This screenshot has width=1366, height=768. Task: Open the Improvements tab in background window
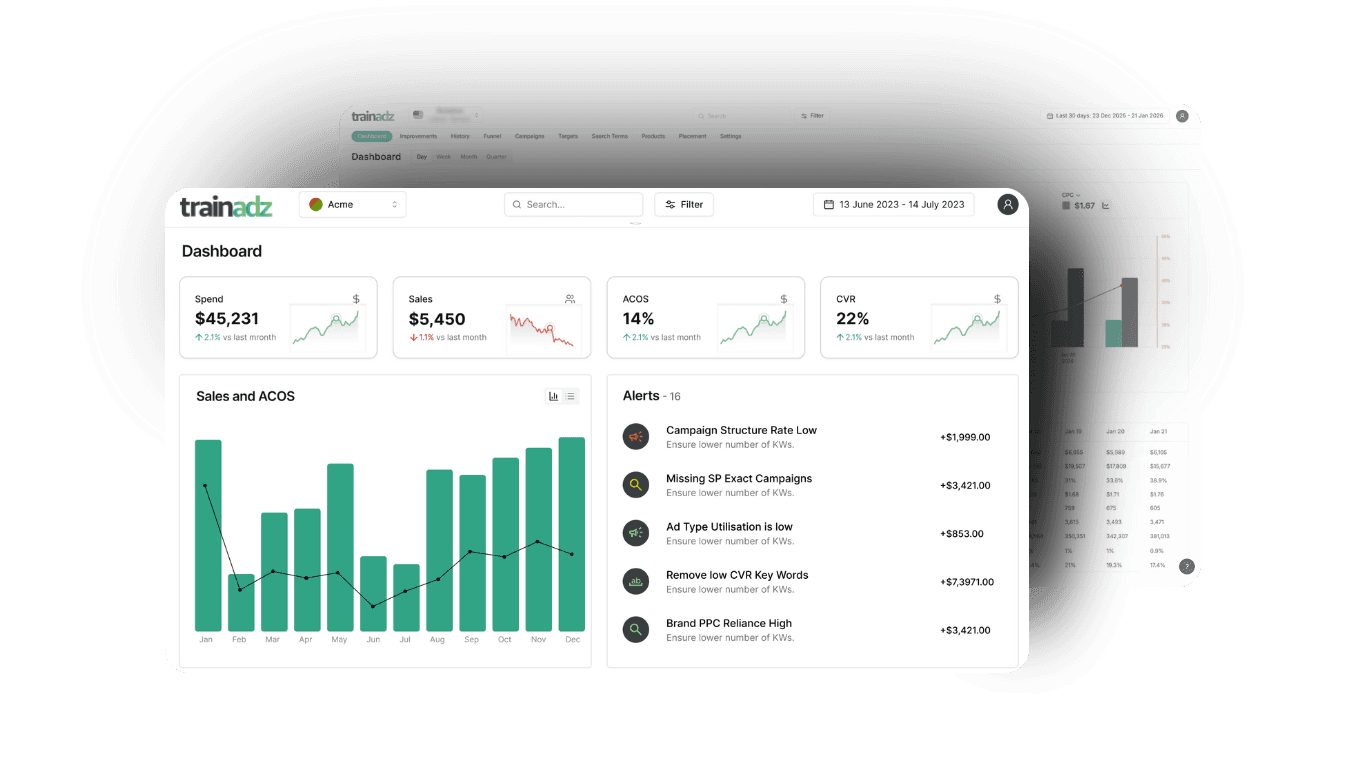point(418,136)
